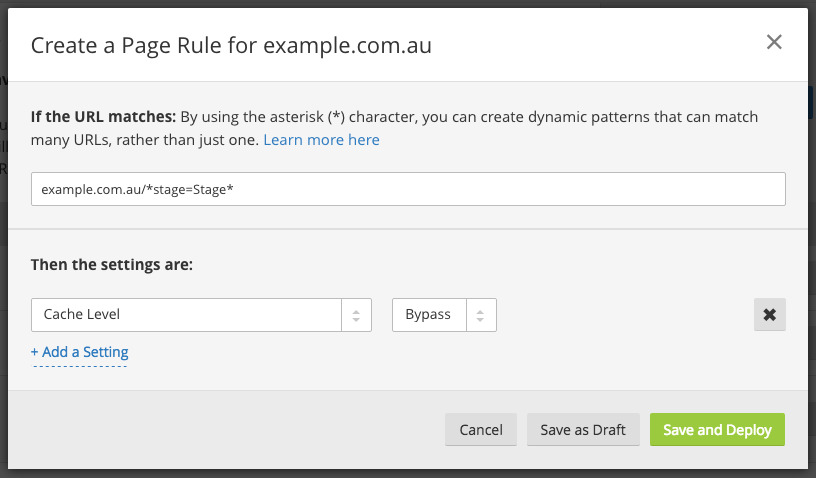Click the + Add a Setting link
This screenshot has height=478, width=816.
pyautogui.click(x=80, y=352)
